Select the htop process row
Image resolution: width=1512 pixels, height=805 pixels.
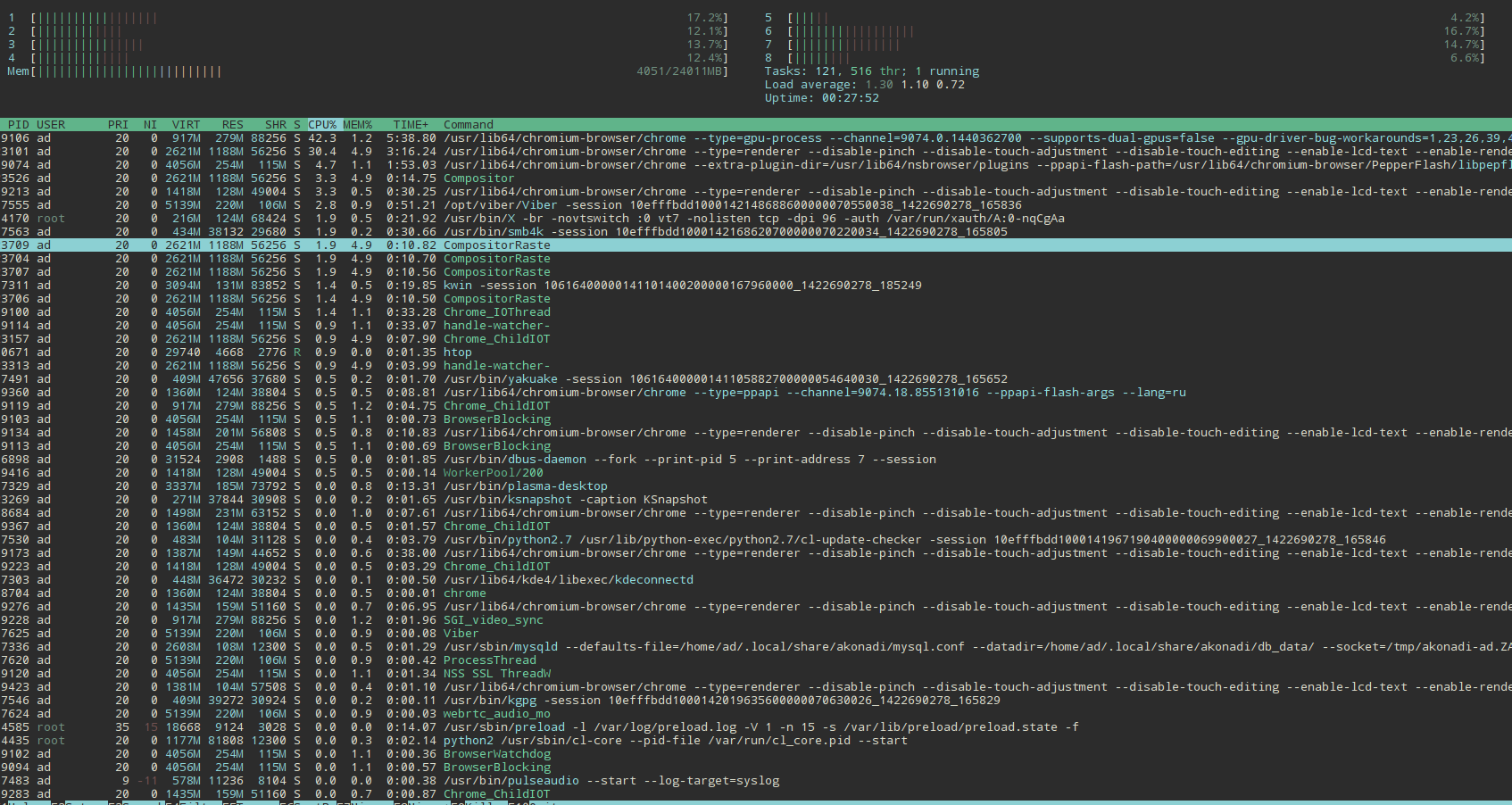[756, 353]
